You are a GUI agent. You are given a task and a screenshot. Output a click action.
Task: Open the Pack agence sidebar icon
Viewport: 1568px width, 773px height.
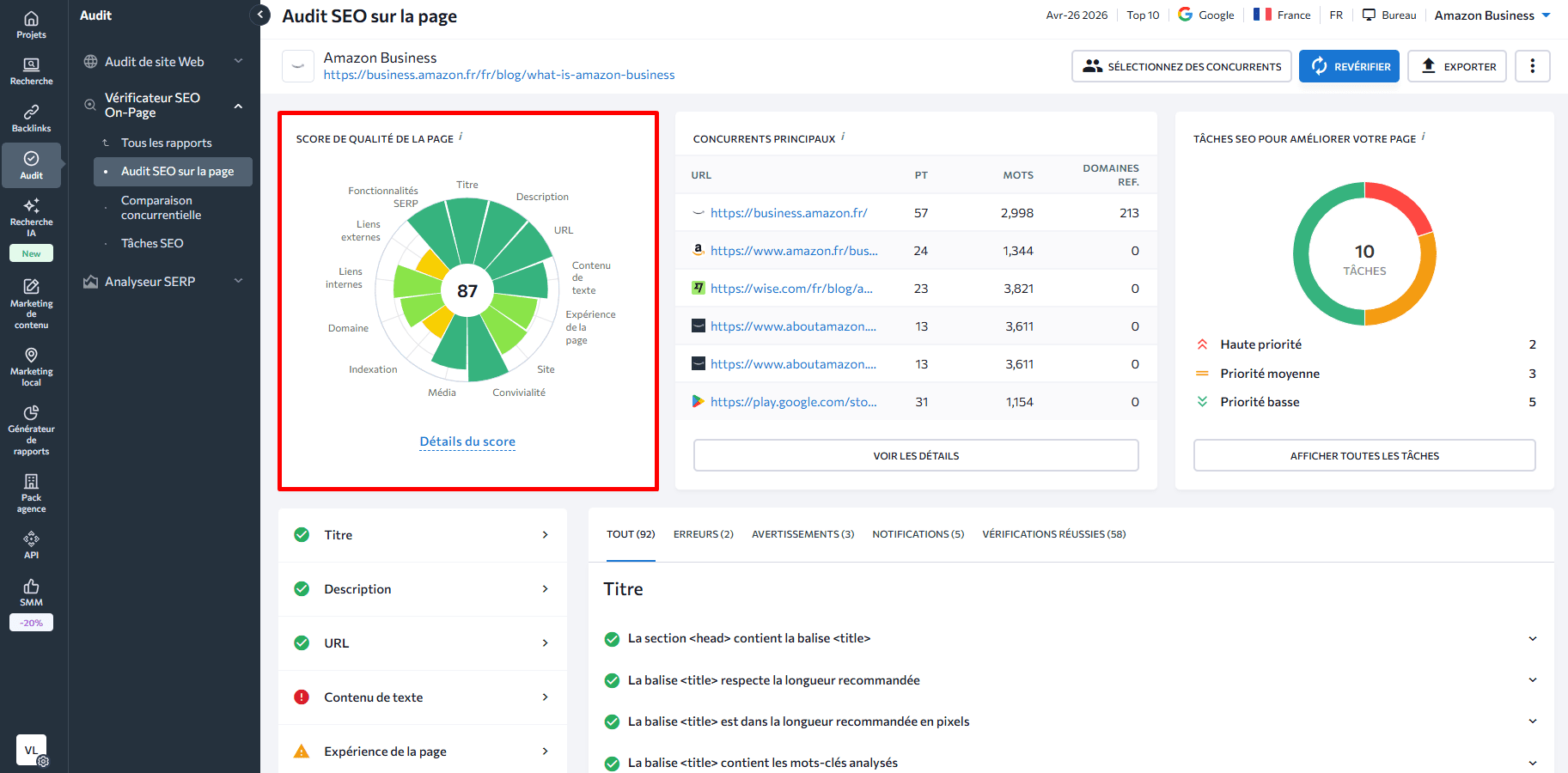tap(31, 492)
